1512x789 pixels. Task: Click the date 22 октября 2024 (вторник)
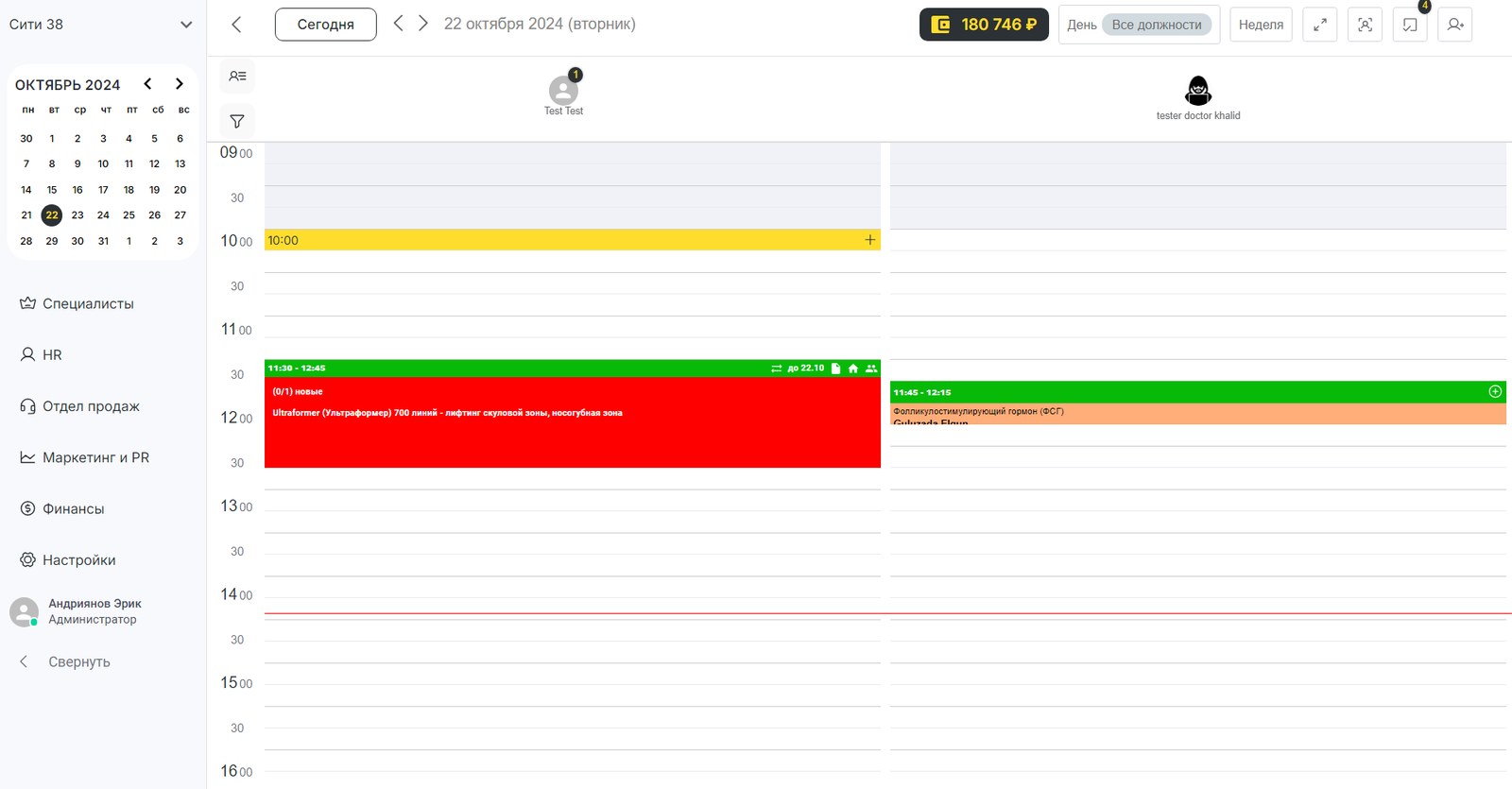click(x=540, y=24)
